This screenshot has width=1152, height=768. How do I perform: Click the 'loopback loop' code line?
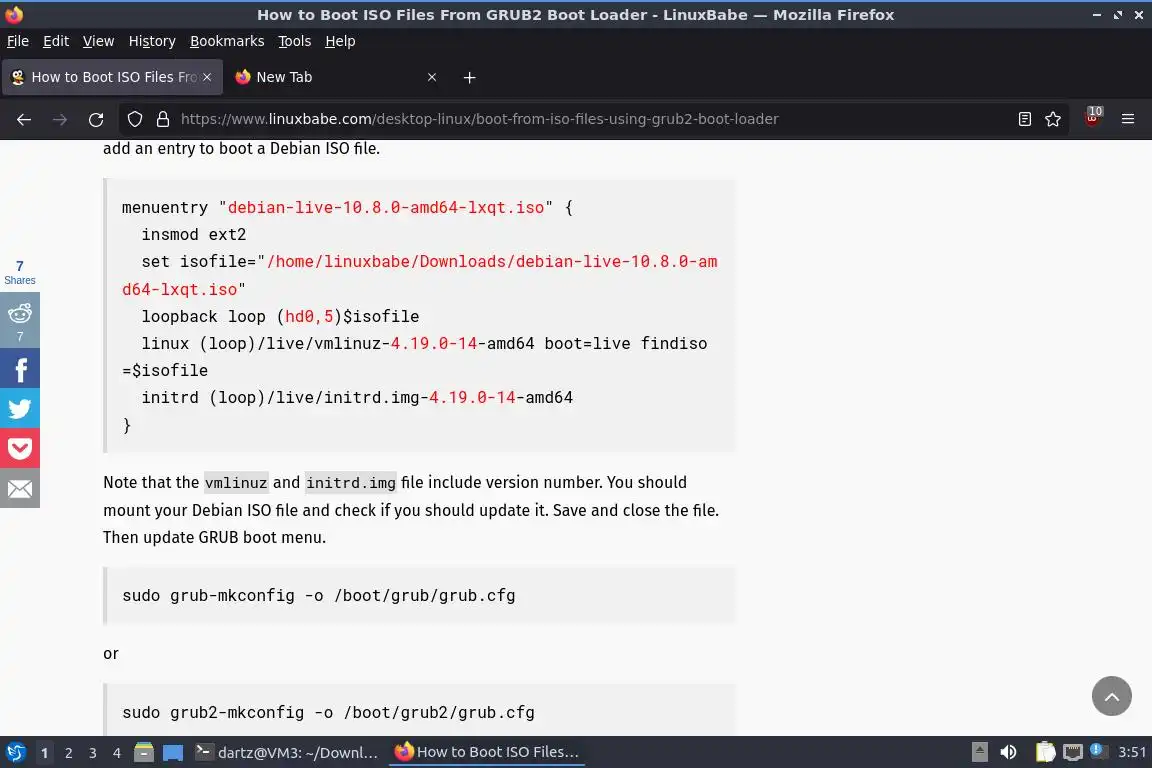280,316
